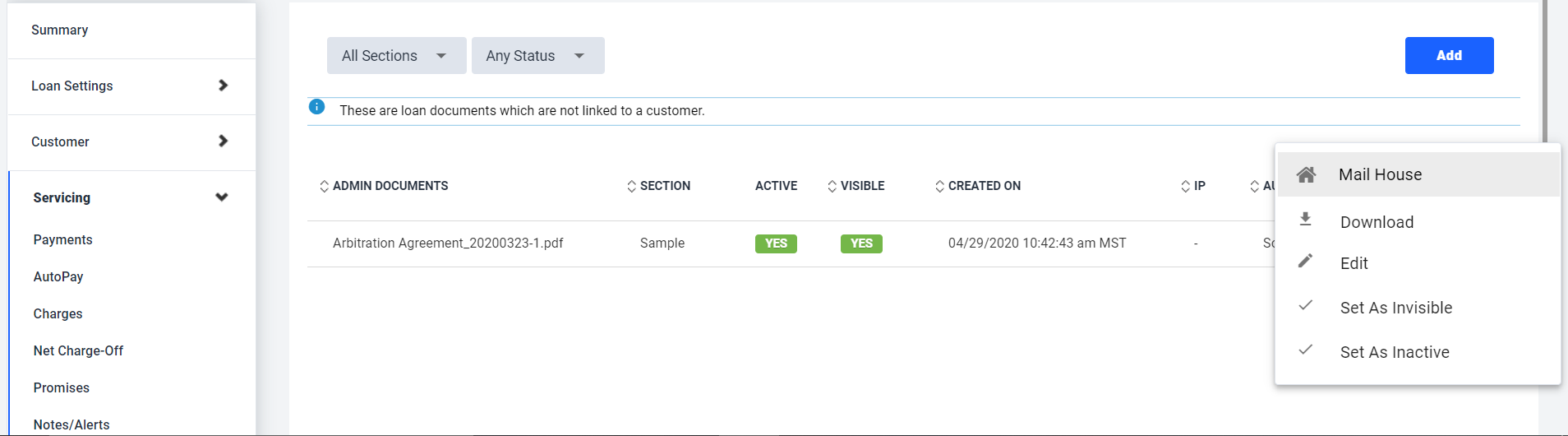Open the Any Status dropdown
This screenshot has width=1568, height=436.
(538, 55)
